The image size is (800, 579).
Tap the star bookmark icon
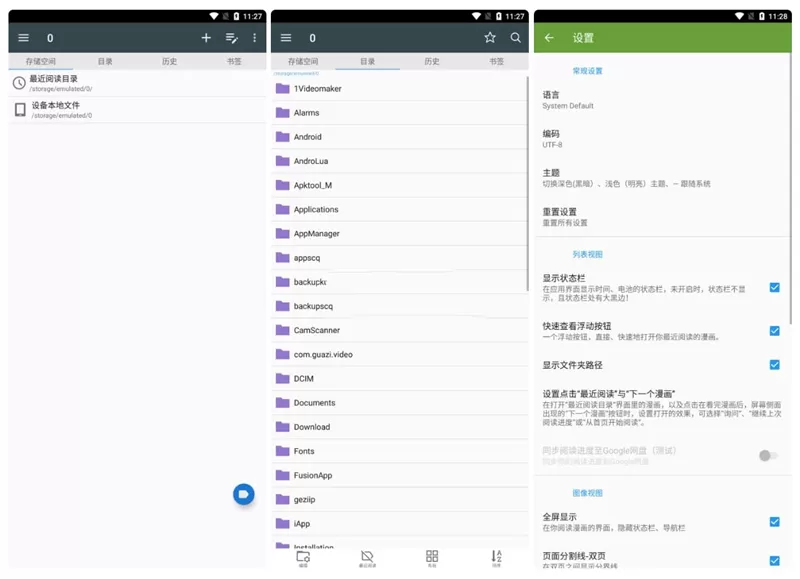click(490, 37)
